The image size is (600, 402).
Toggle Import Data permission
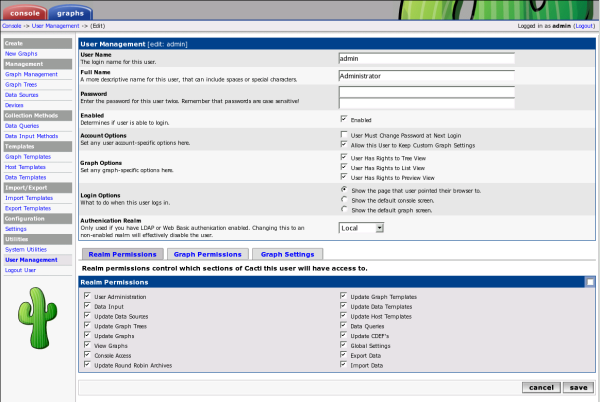tap(343, 365)
